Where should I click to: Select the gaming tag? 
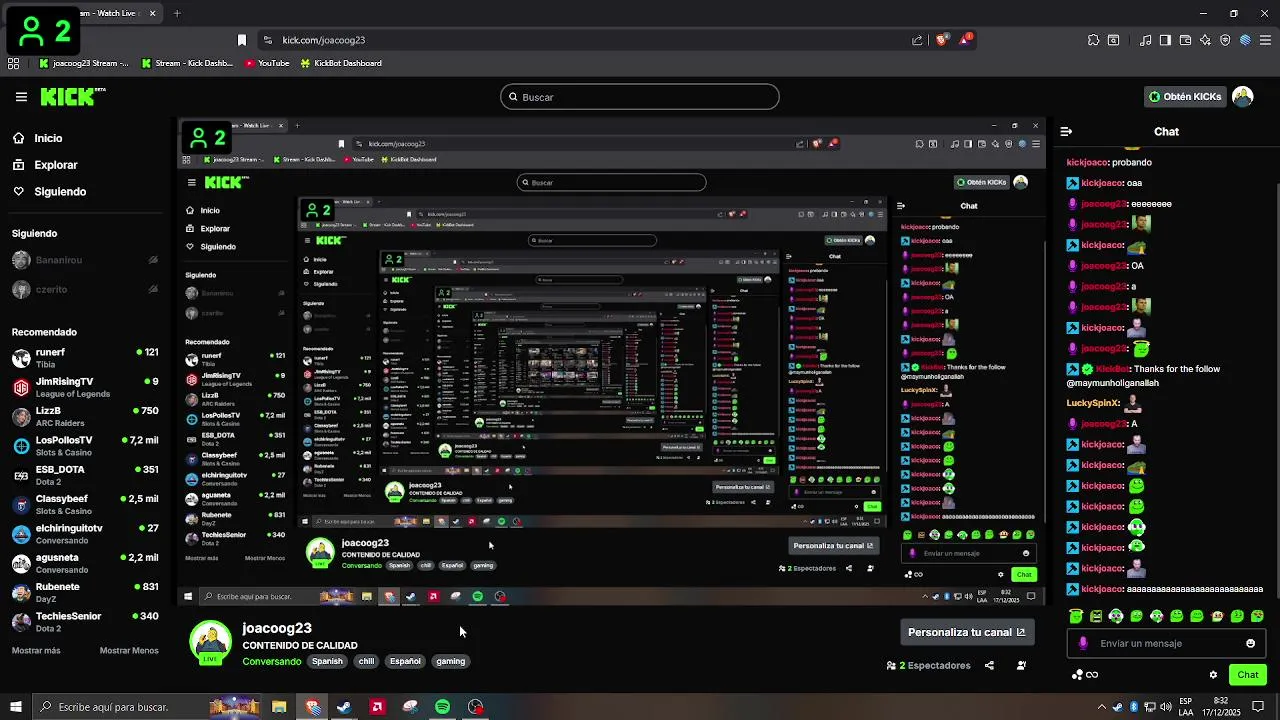pos(450,661)
